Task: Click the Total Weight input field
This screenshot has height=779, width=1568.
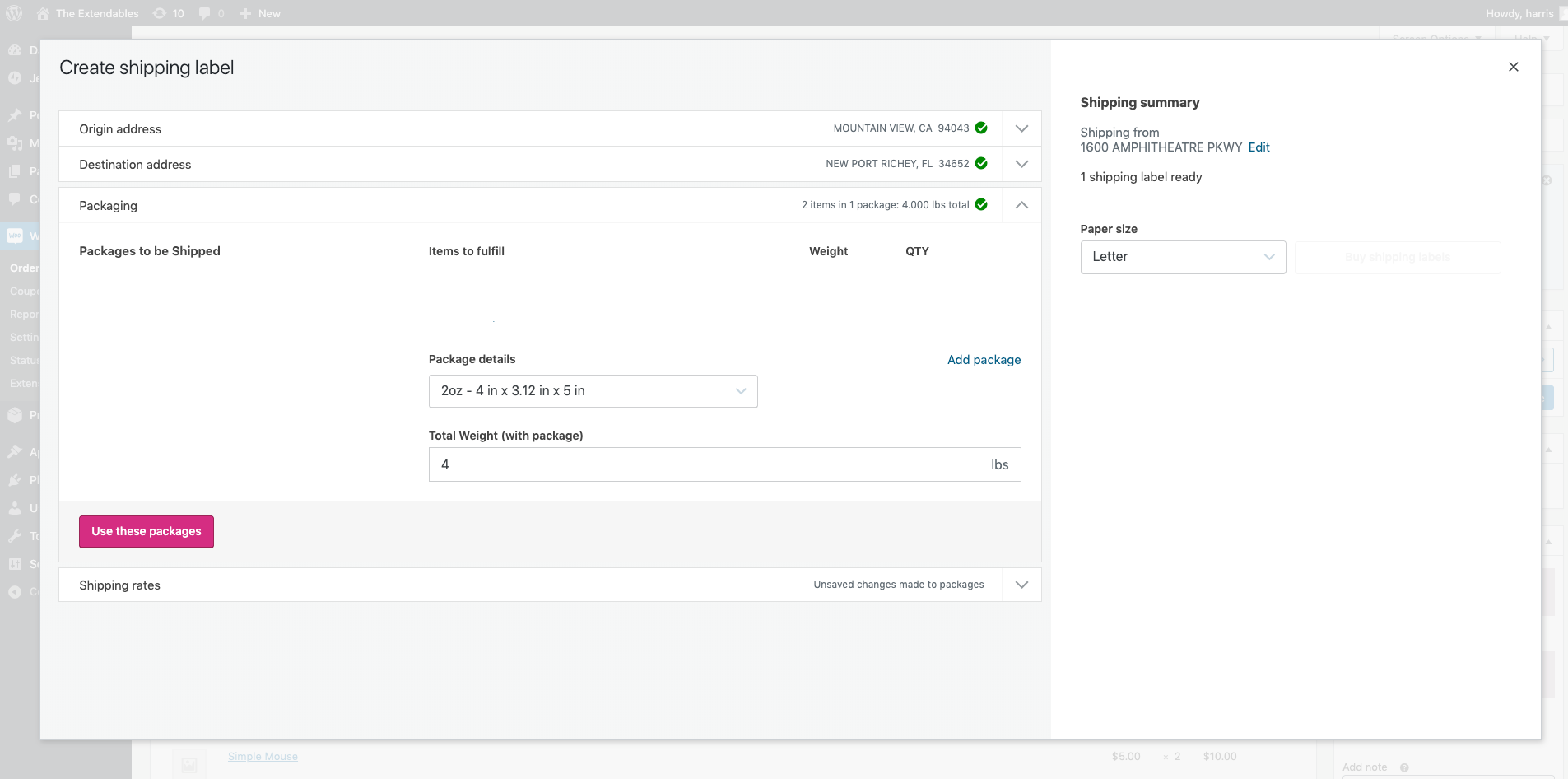Action: (704, 464)
